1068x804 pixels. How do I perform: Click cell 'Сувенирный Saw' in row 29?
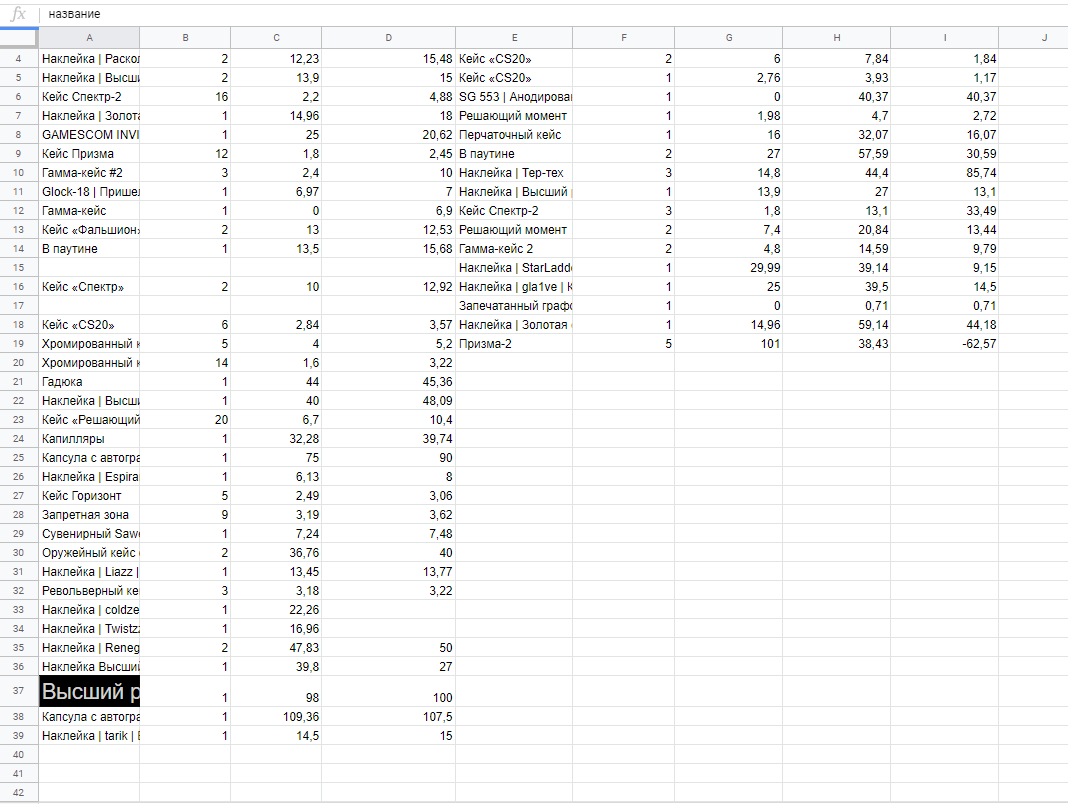[89, 534]
